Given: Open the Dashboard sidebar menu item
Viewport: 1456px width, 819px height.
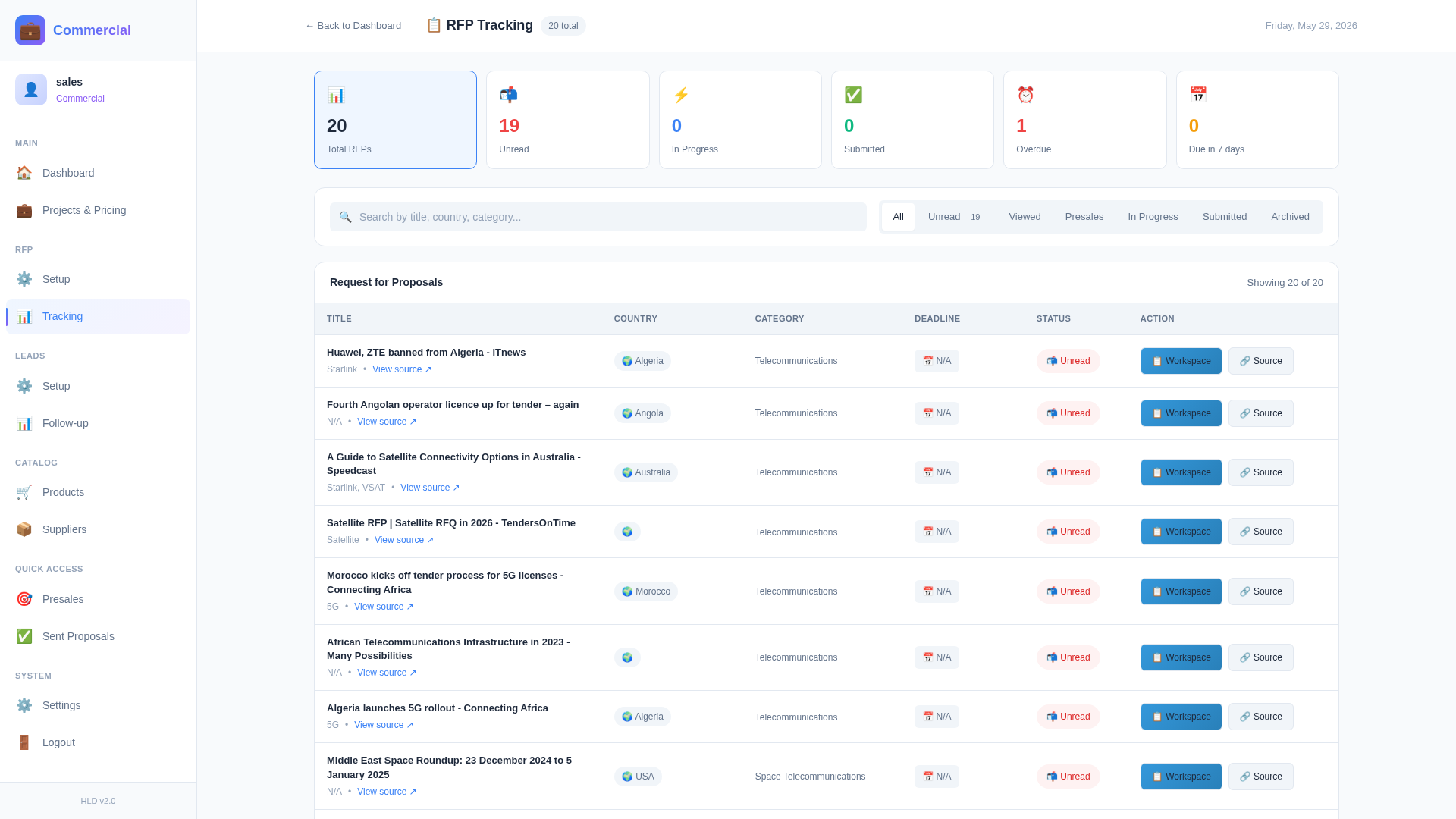Looking at the screenshot, I should (98, 173).
